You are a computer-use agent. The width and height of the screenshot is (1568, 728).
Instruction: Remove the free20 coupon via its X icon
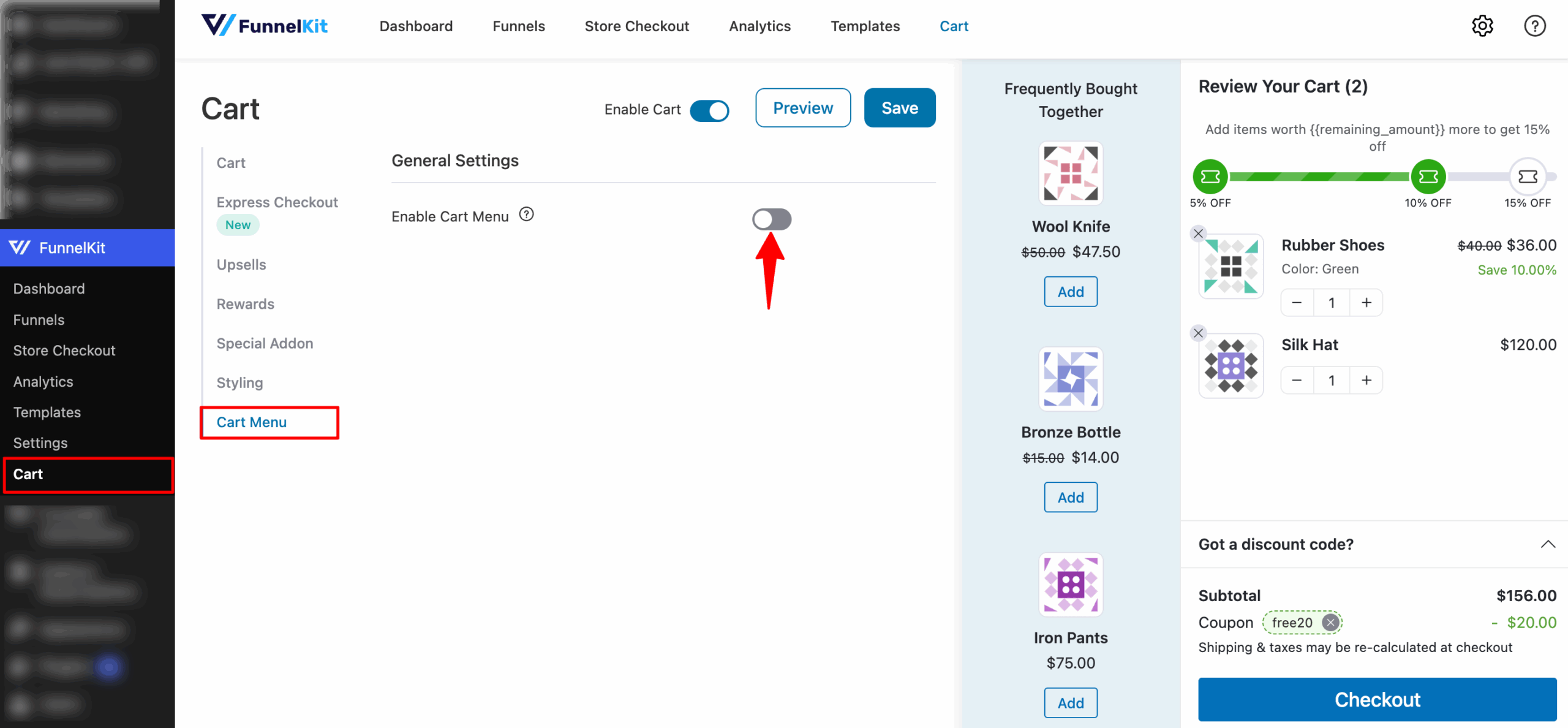coord(1330,622)
